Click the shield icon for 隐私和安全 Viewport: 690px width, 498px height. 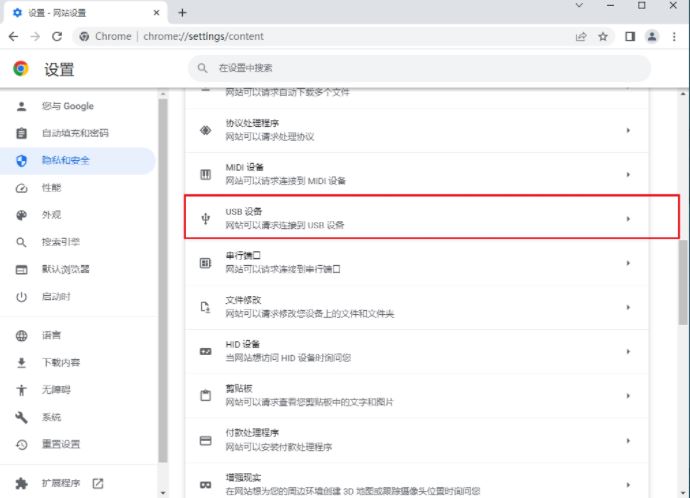click(x=21, y=161)
